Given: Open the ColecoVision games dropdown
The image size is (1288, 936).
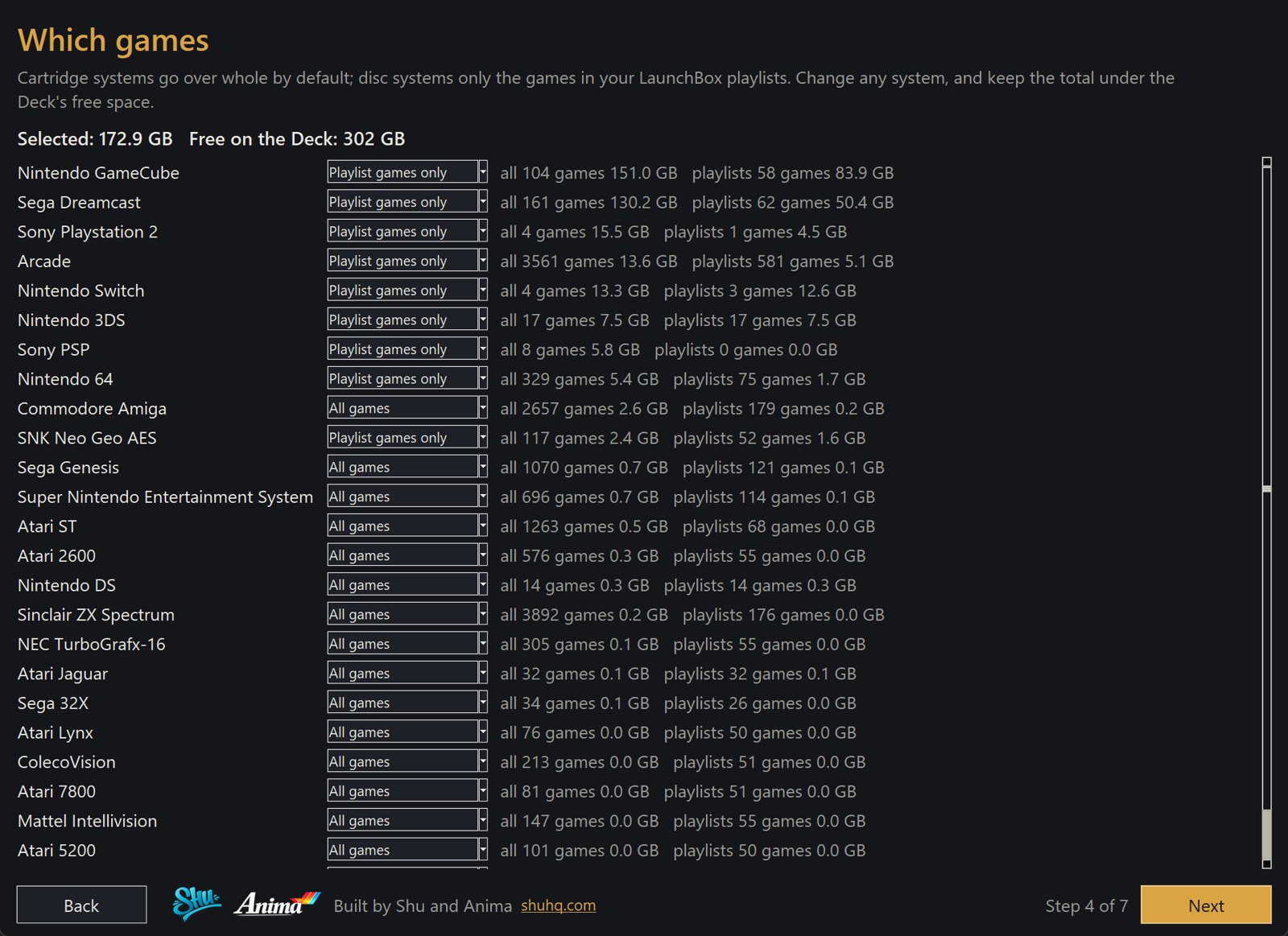Looking at the screenshot, I should click(407, 762).
